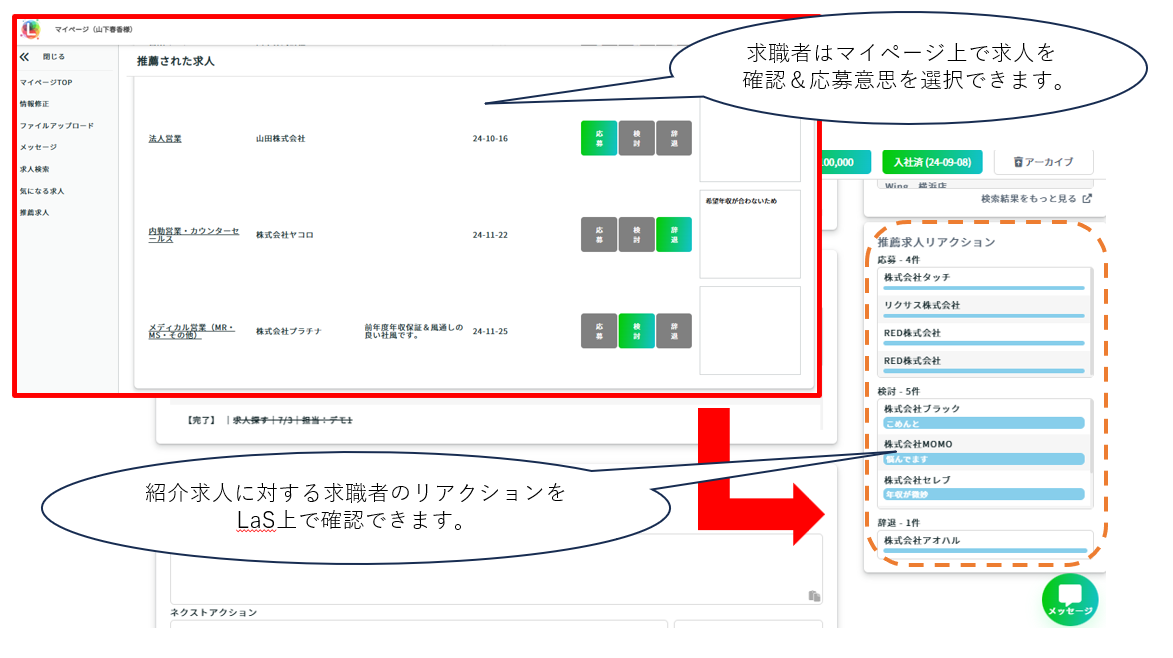Select 検討 for the メディカル営業 job
Image resolution: width=1173 pixels, height=658 pixels.
click(636, 330)
